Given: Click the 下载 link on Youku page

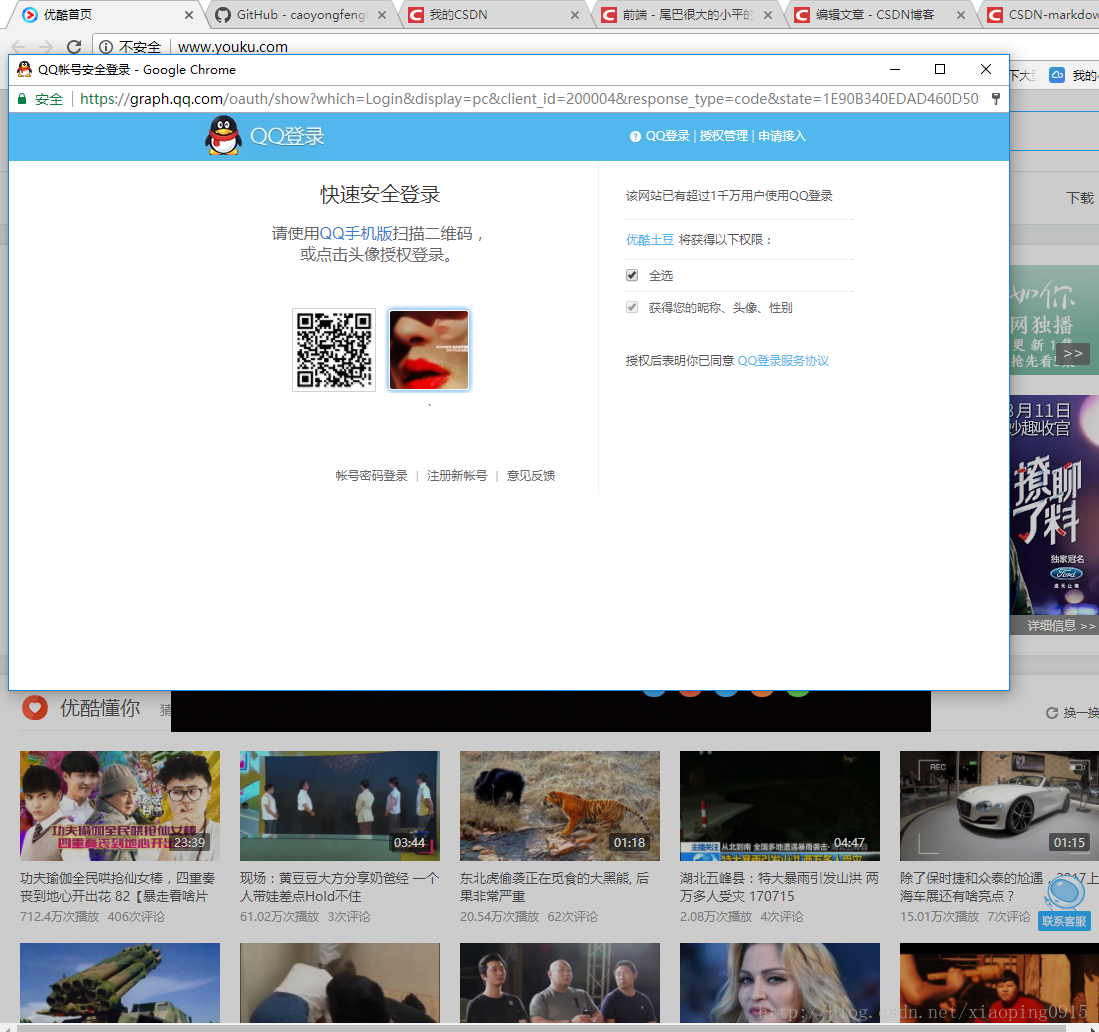Looking at the screenshot, I should [x=1080, y=198].
